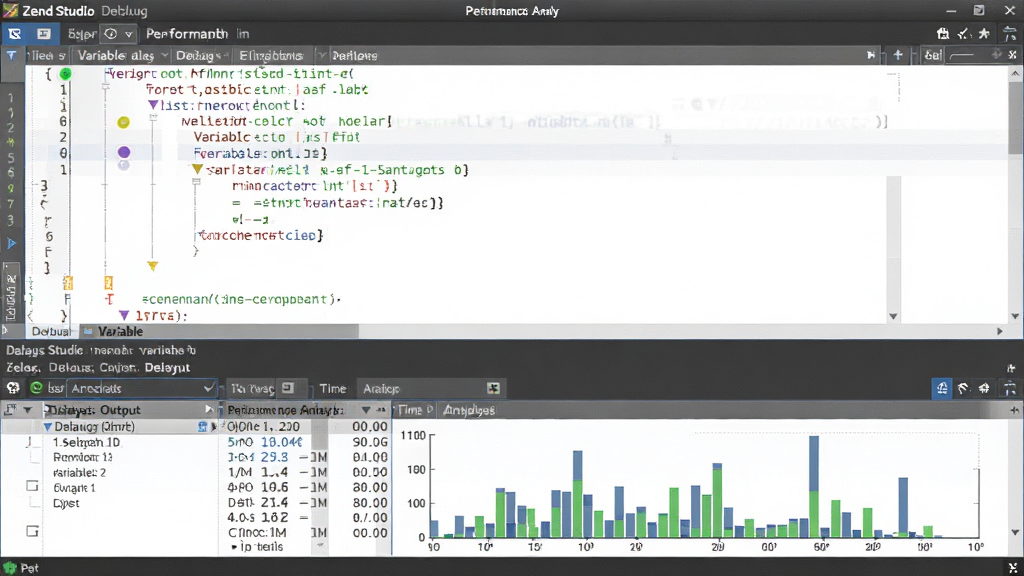Expand the 'Debug' row in the output tree
This screenshot has height=576, width=1024.
pyautogui.click(x=48, y=427)
